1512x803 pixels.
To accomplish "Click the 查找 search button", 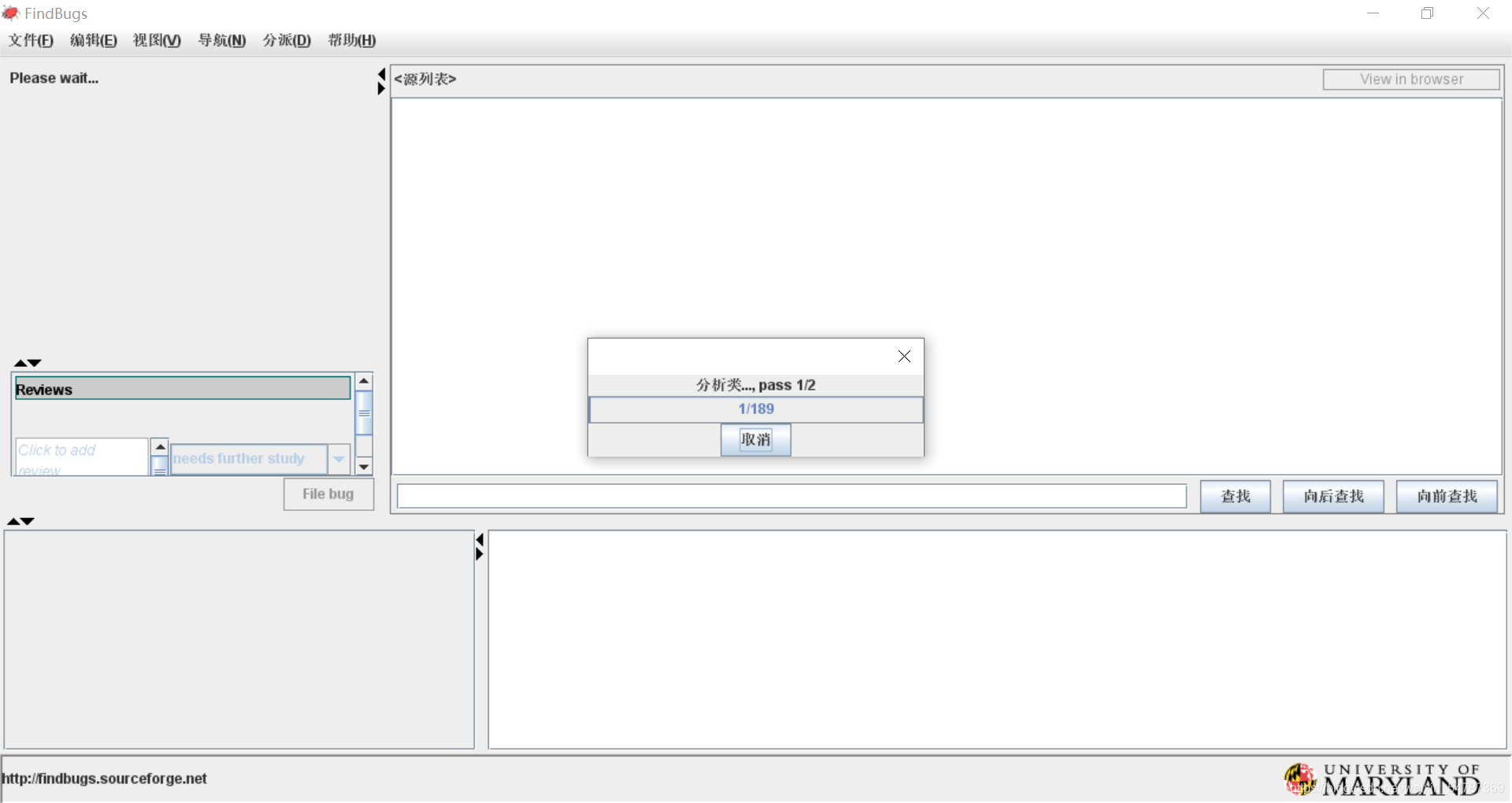I will [1235, 497].
